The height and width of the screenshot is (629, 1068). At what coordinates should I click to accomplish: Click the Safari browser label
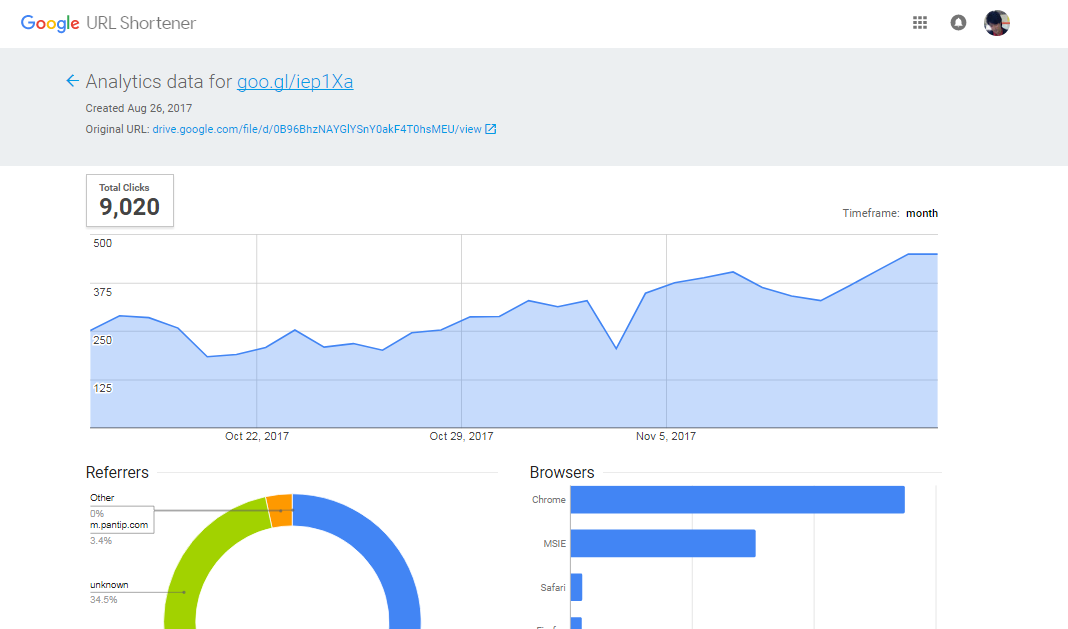coord(552,587)
